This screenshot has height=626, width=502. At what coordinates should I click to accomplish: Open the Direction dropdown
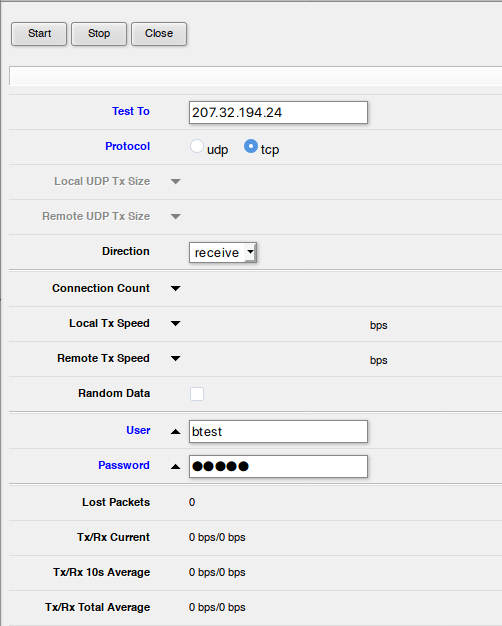tap(223, 252)
